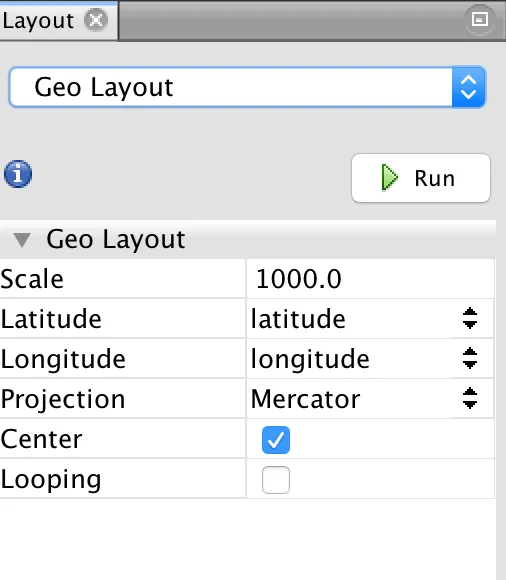Click the Longitude column chooser arrows
The height and width of the screenshot is (580, 506).
pos(470,358)
